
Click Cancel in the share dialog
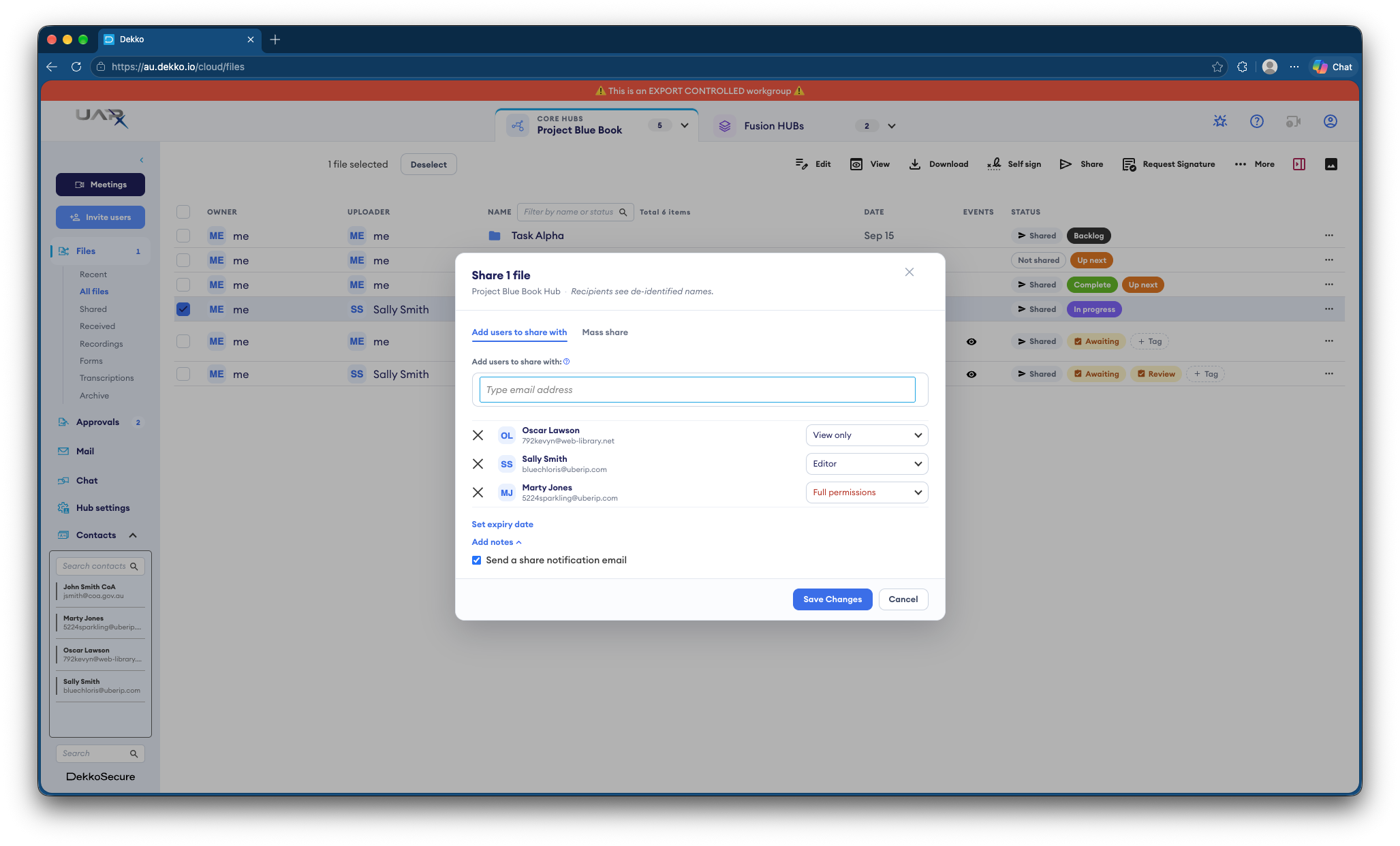[x=903, y=599]
